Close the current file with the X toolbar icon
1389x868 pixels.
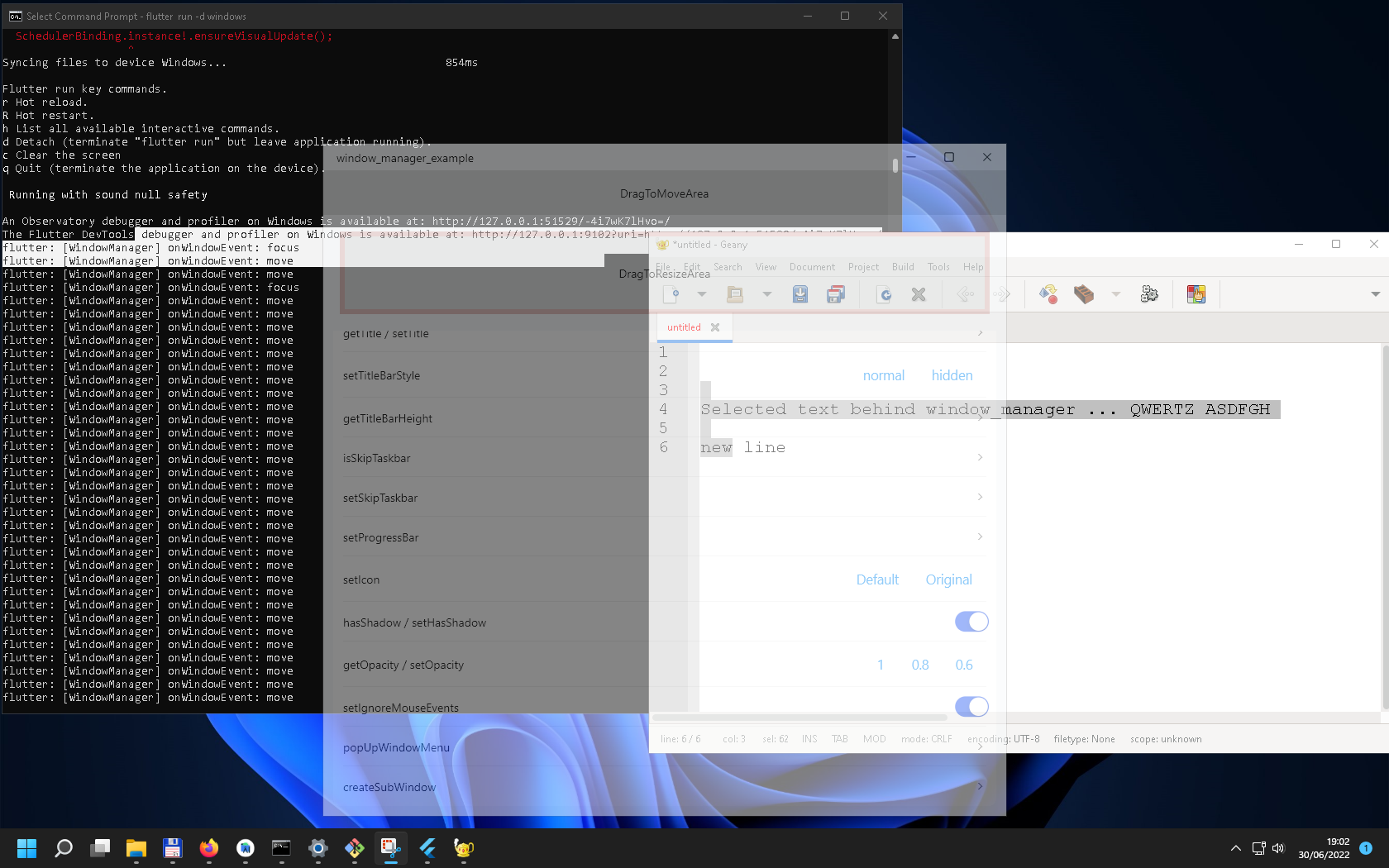(x=918, y=293)
